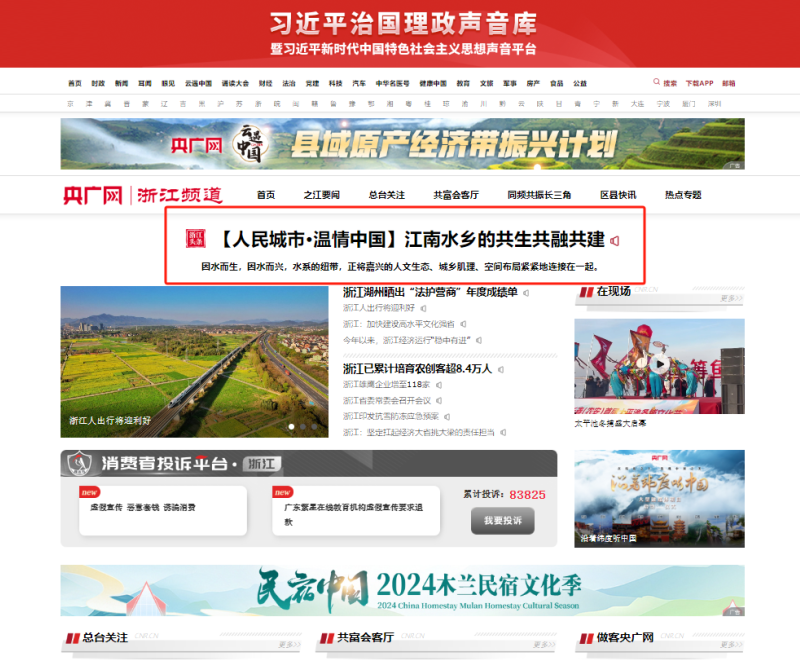This screenshot has width=800, height=661.
Task: Switch to the 之江要闻 tab
Action: [x=322, y=195]
